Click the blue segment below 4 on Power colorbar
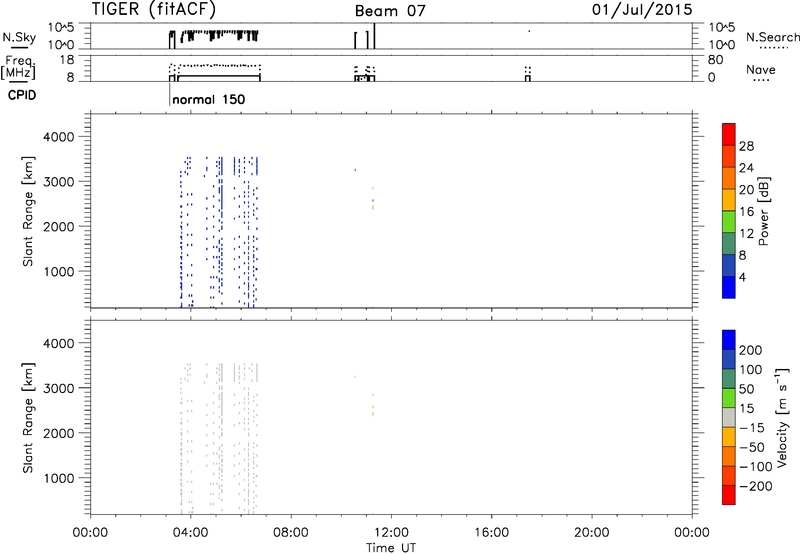 [729, 287]
